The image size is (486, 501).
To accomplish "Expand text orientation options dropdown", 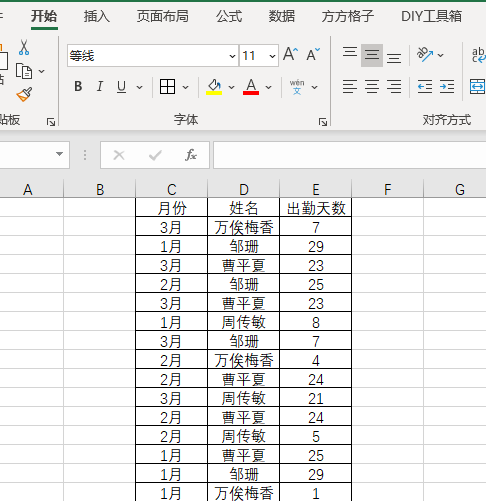I will click(440, 55).
